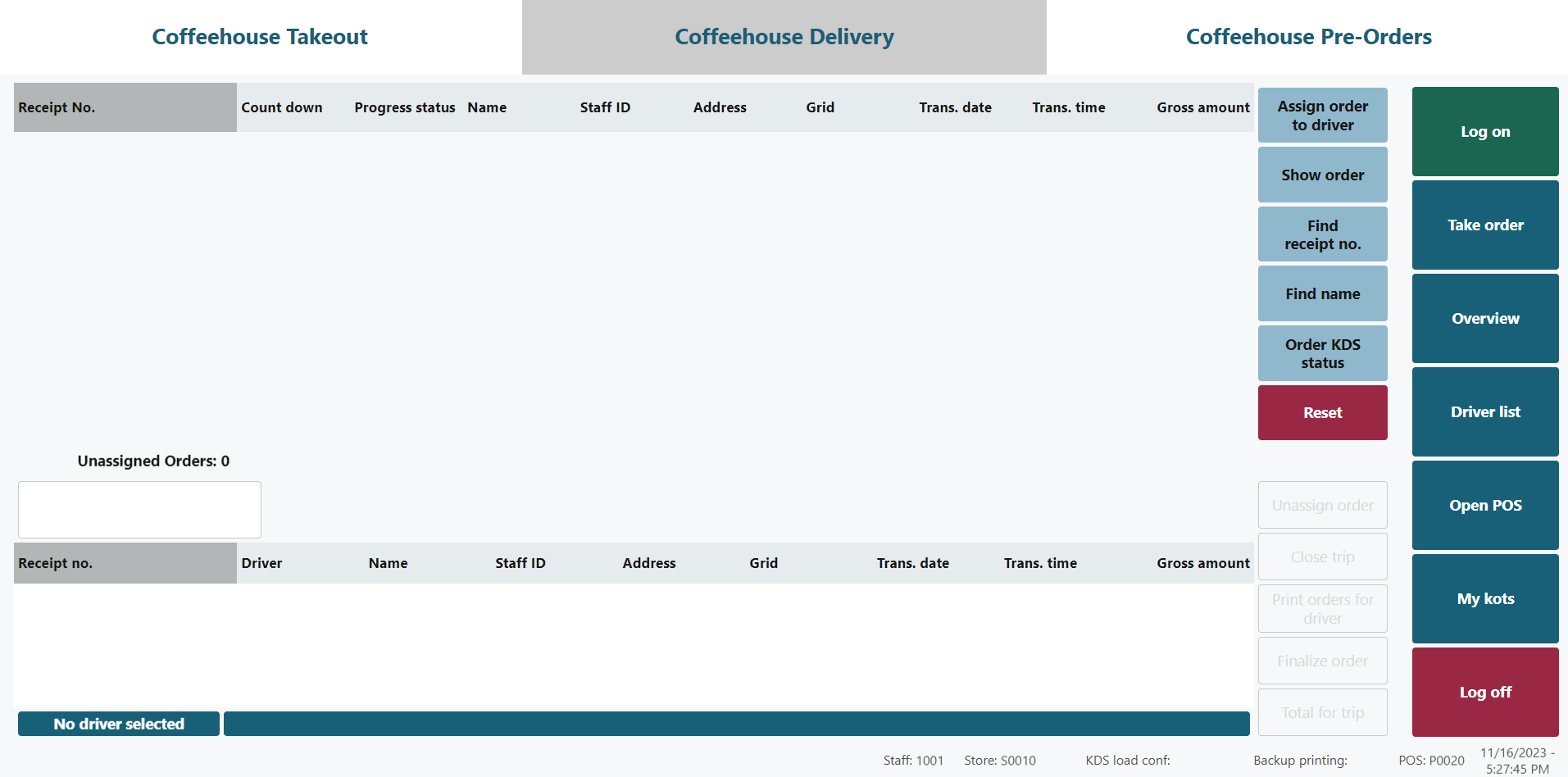Click the No driver selected bar
This screenshot has height=777, width=1568.
coord(119,724)
